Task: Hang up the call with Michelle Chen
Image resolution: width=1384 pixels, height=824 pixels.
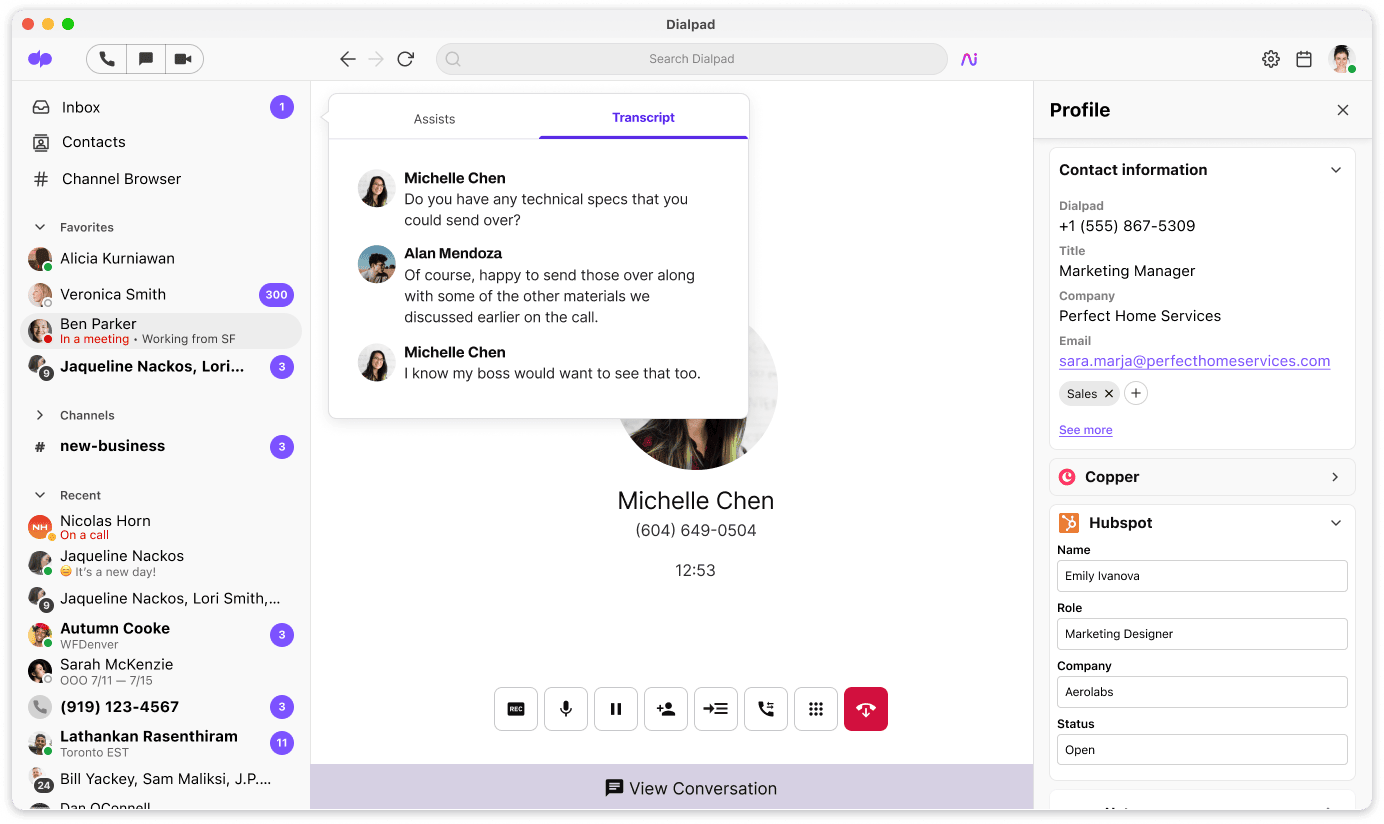Action: click(x=865, y=708)
